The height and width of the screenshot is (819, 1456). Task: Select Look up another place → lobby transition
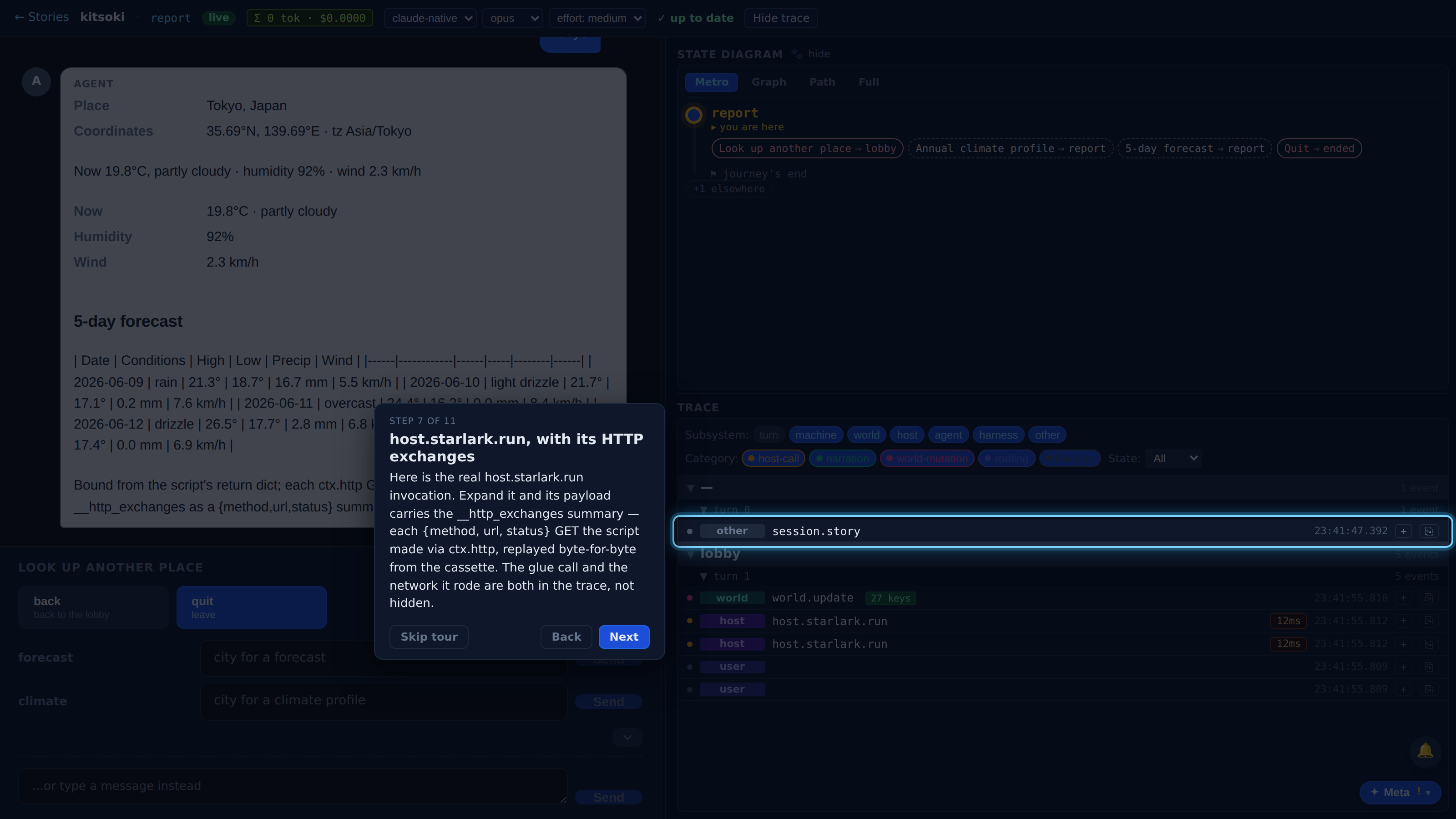point(807,149)
